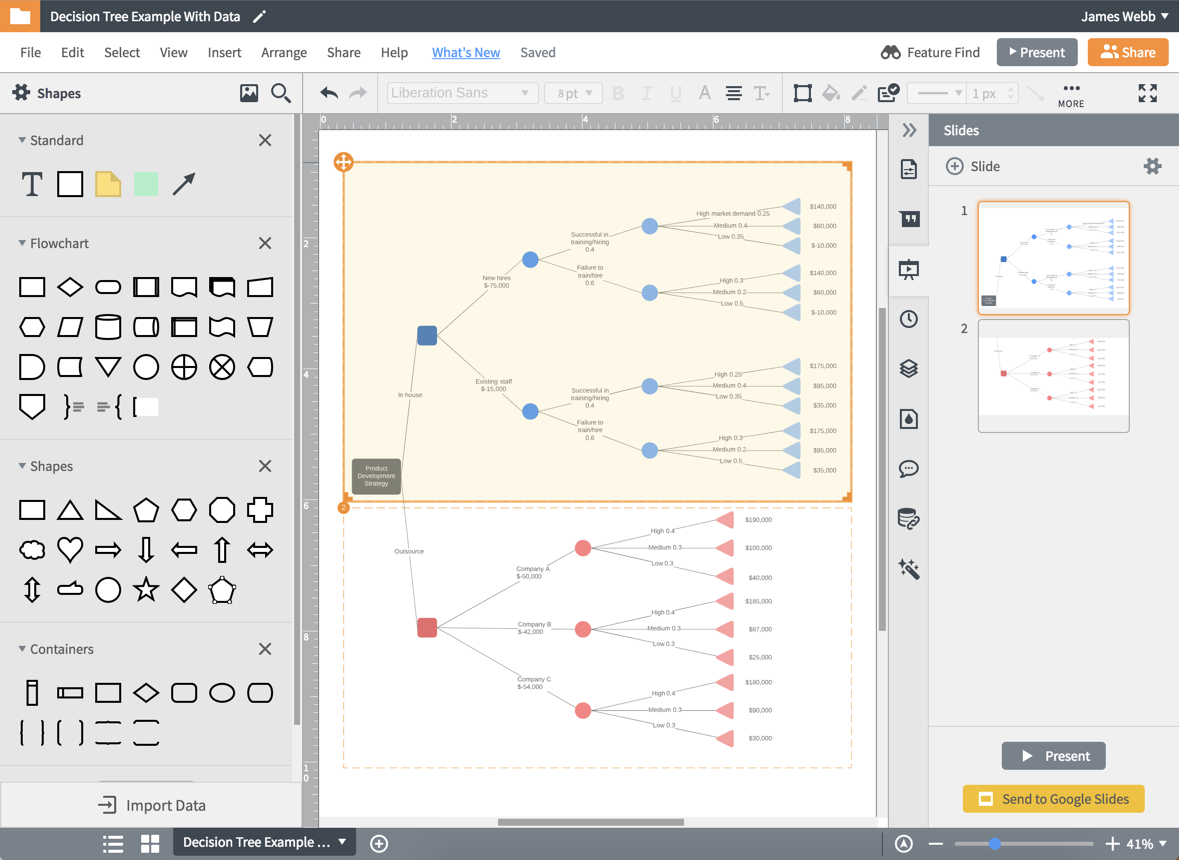Click the rename document pencil icon
This screenshot has height=860, width=1179.
tap(259, 17)
